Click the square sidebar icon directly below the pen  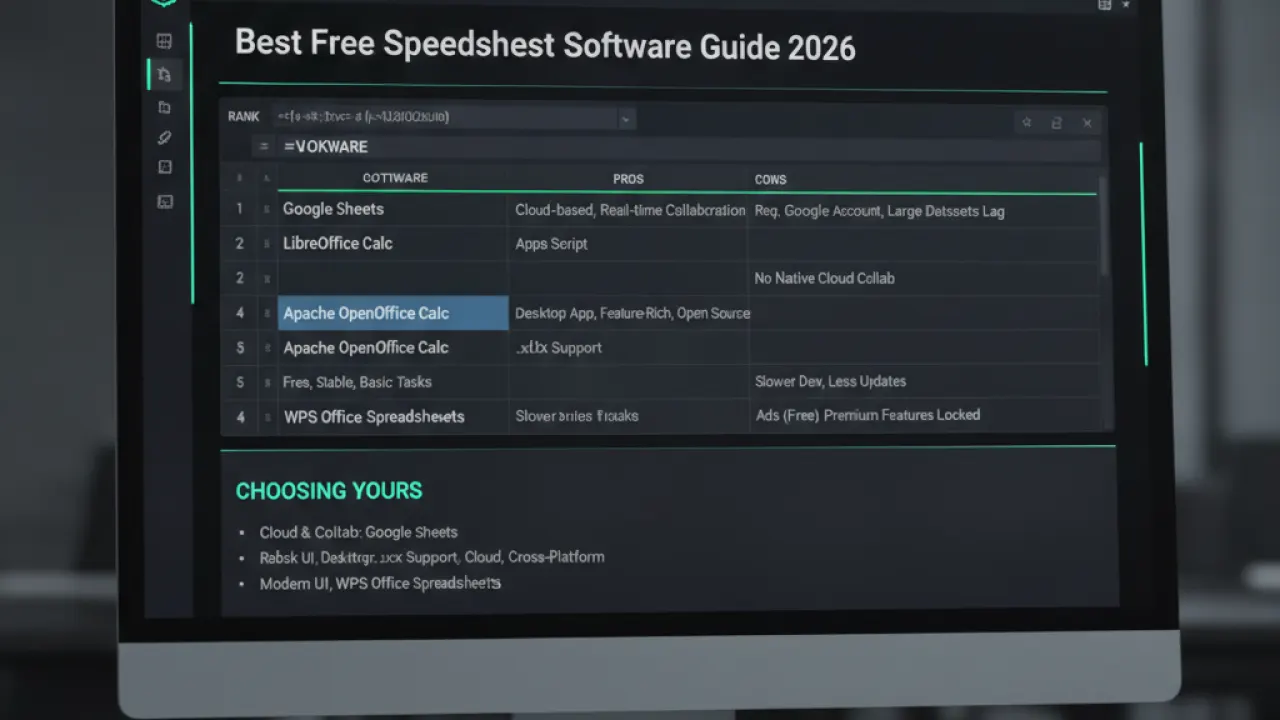tap(165, 167)
